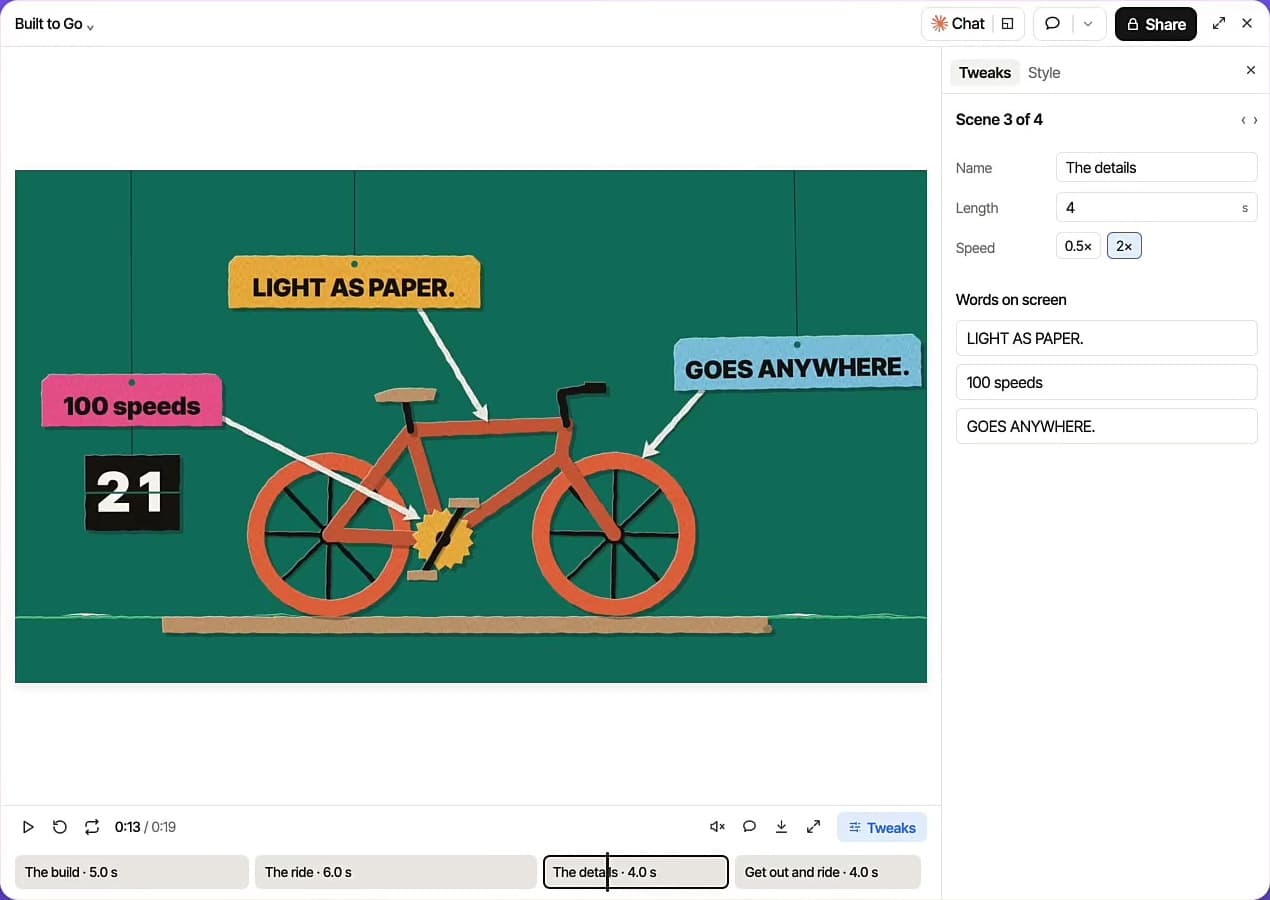Open the Chat panel
Viewport: 1270px width, 900px height.
coord(958,24)
